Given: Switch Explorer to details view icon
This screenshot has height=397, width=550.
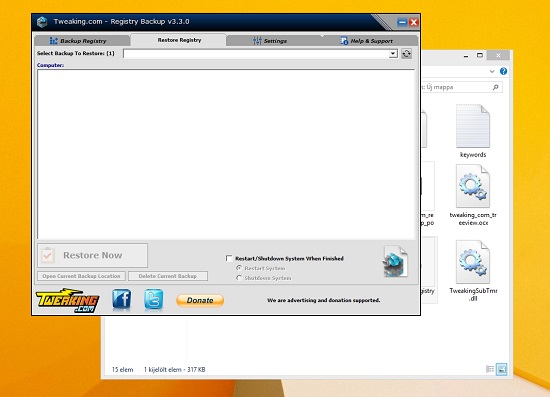Looking at the screenshot, I should 490,369.
